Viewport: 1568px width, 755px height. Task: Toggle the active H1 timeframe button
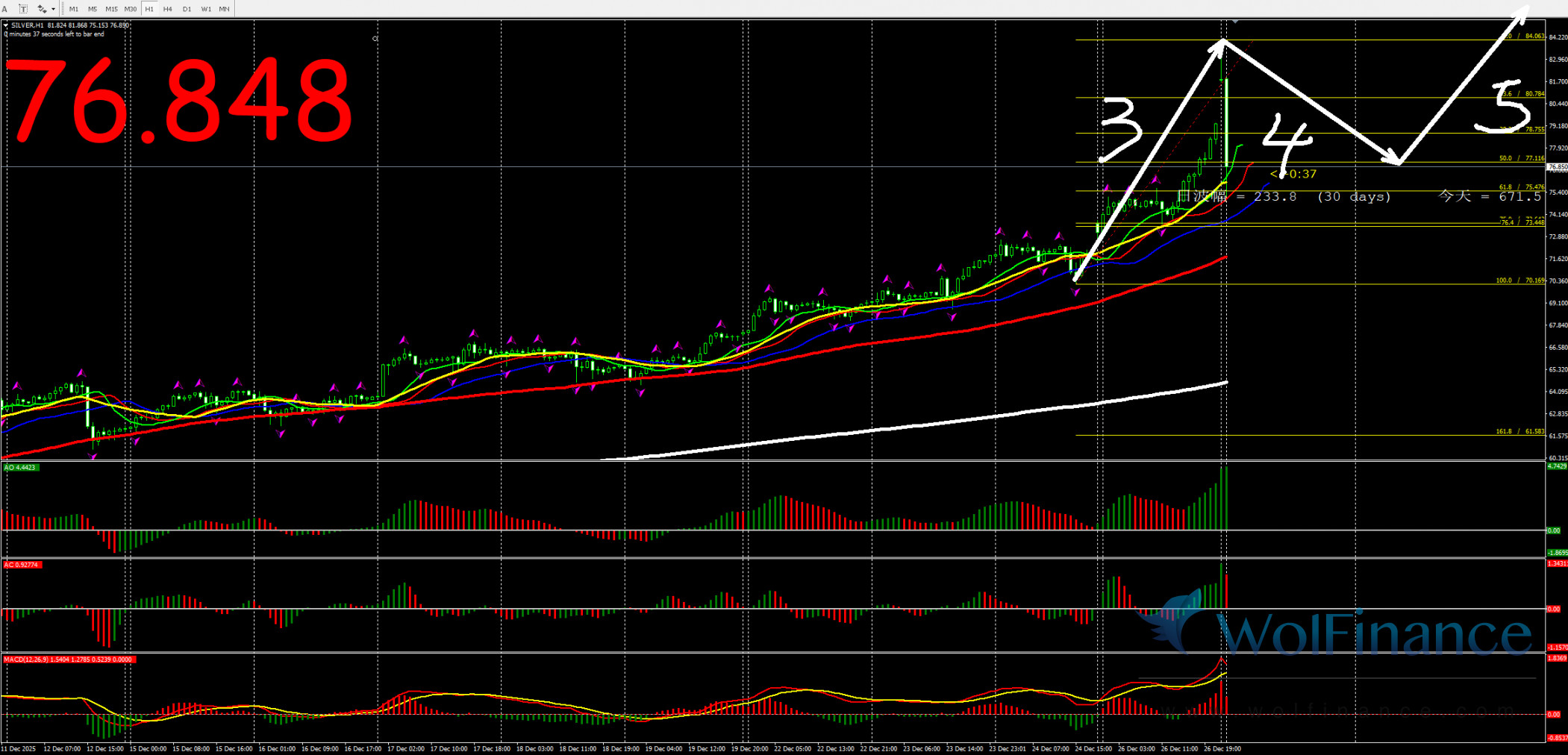coord(149,9)
